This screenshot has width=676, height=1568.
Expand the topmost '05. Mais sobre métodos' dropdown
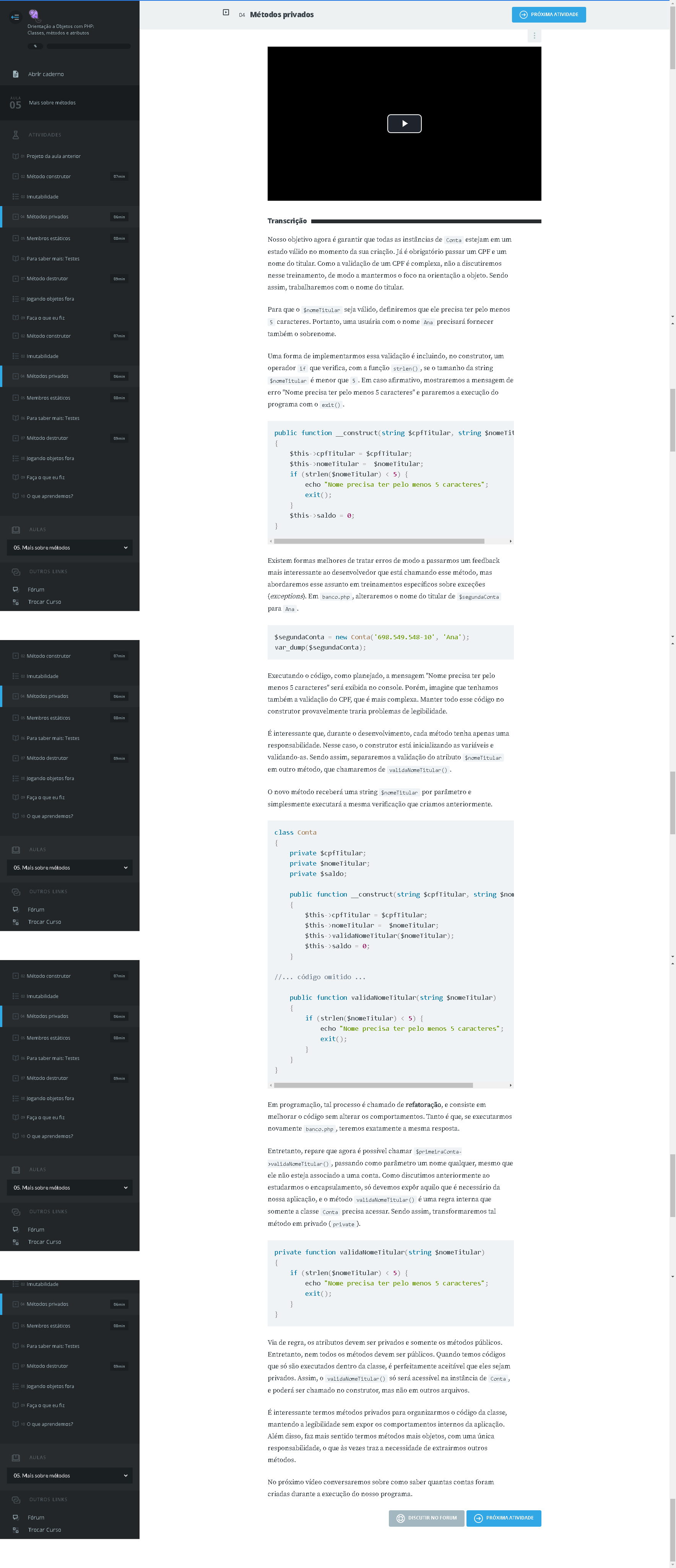coord(69,547)
